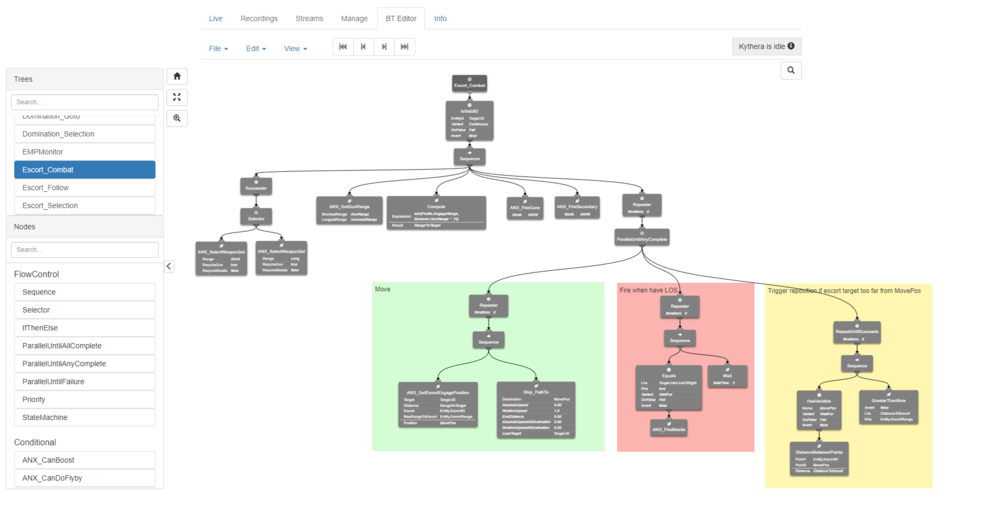The width and height of the screenshot is (1000, 508).
Task: Click the Fire when have LOS label
Action: tap(648, 290)
